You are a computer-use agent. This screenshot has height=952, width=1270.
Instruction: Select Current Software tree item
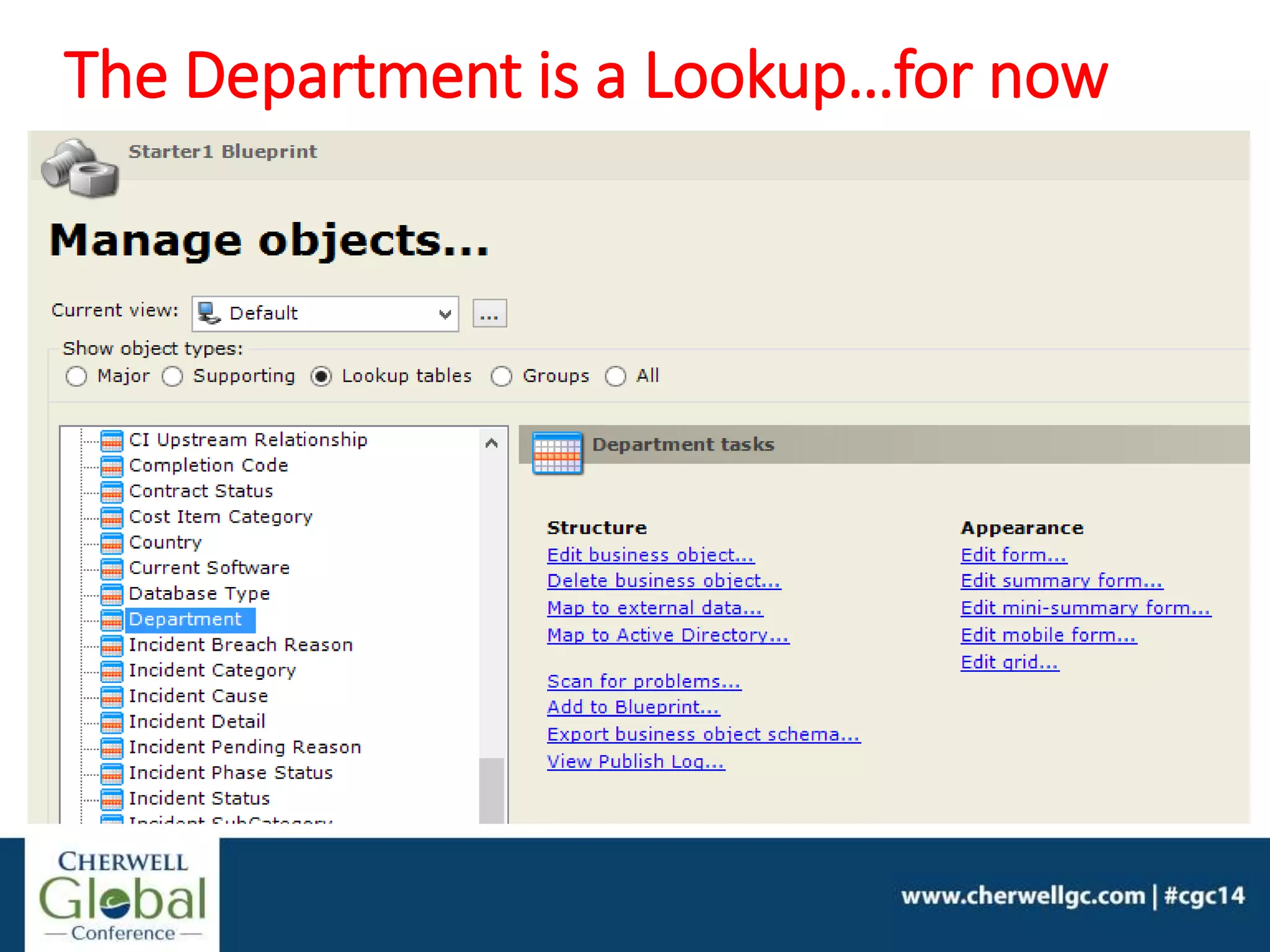[x=209, y=568]
